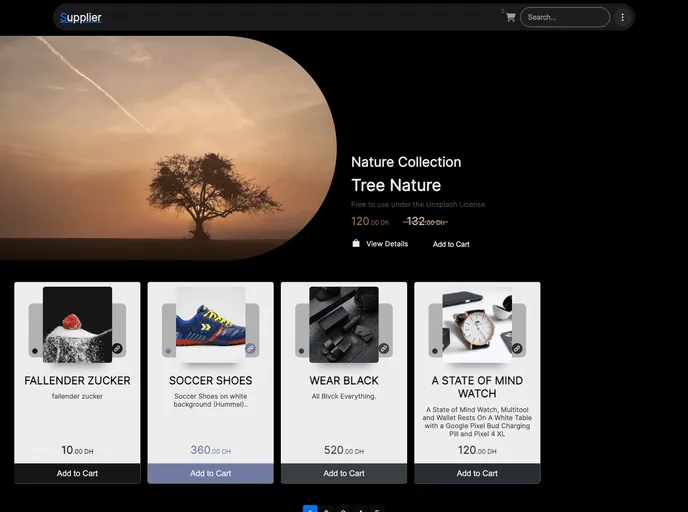This screenshot has width=688, height=512.
Task: Select the dot indicator on Soccer Shoes card
Action: coord(168,351)
